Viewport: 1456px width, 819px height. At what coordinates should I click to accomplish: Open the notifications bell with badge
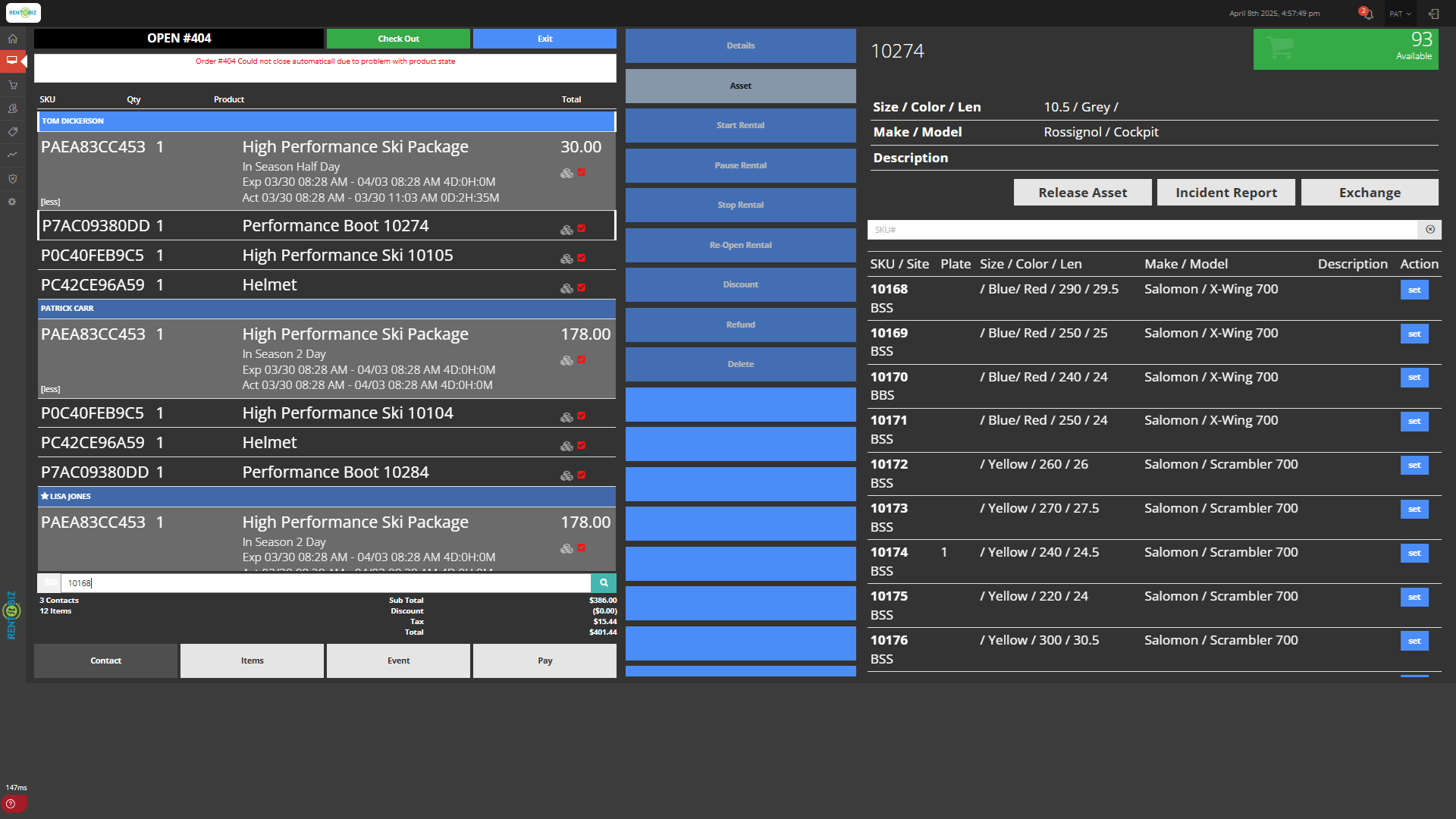click(1367, 14)
